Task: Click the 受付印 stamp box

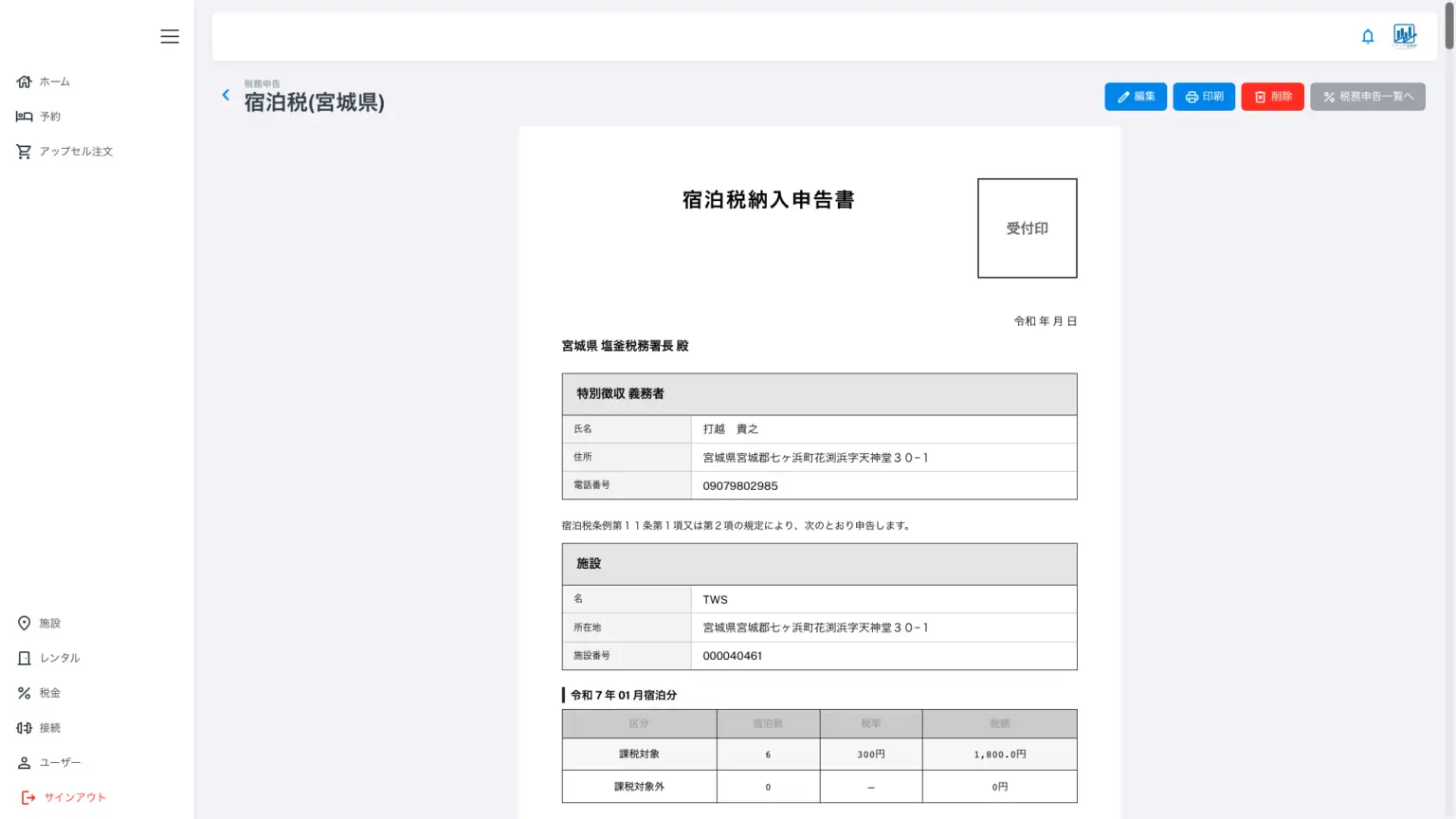Action: tap(1027, 228)
